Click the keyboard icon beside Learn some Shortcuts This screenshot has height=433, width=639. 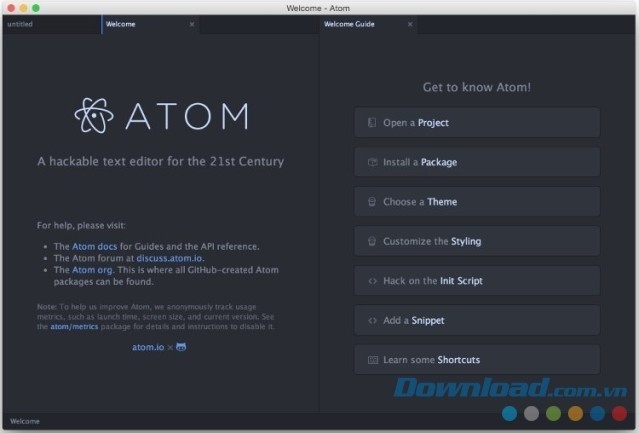(x=373, y=360)
